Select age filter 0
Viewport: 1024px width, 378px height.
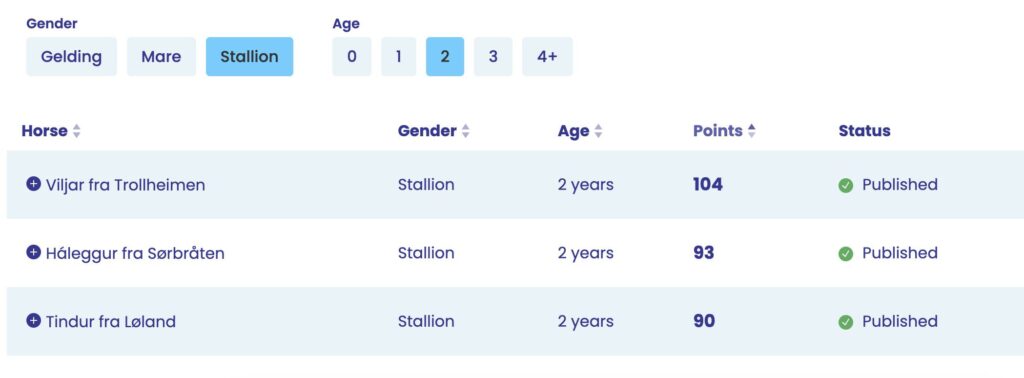pyautogui.click(x=351, y=57)
